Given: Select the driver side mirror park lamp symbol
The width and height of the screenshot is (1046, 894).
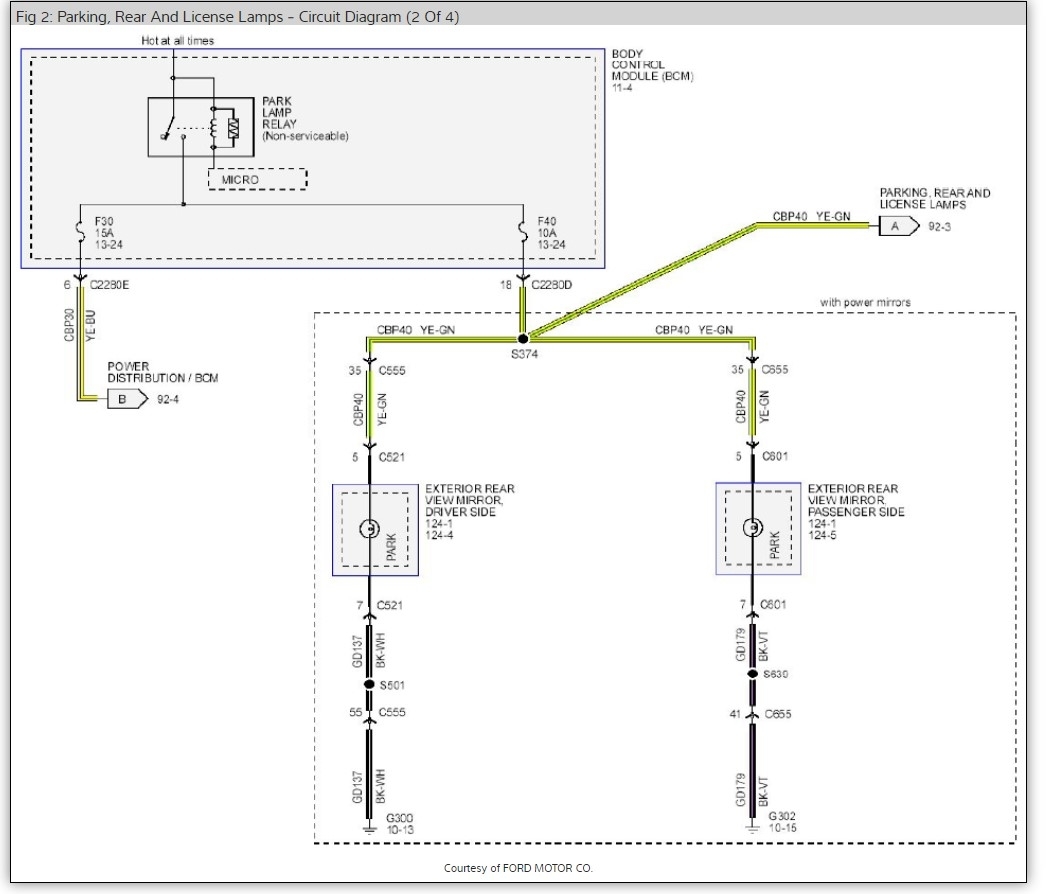Looking at the screenshot, I should (369, 529).
